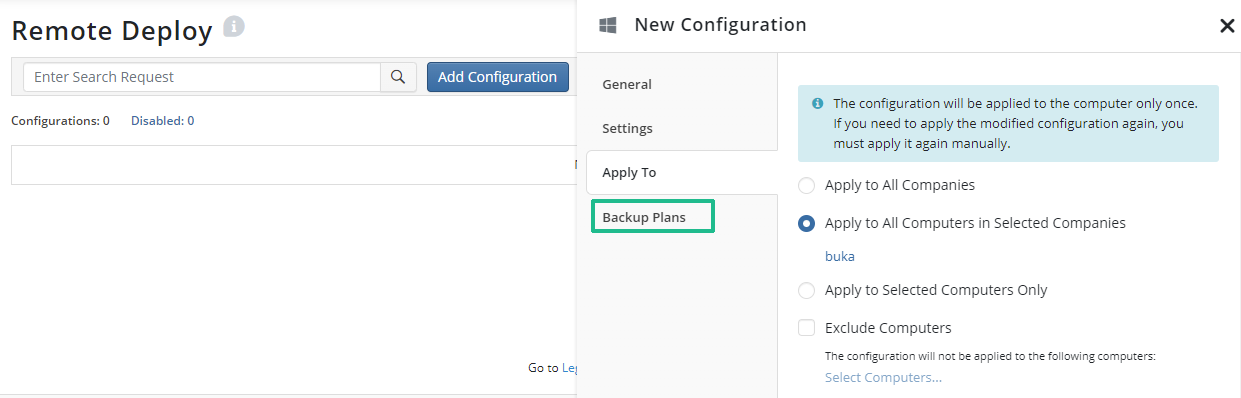1241x398 pixels.
Task: Click the Add Configuration button
Action: (x=498, y=77)
